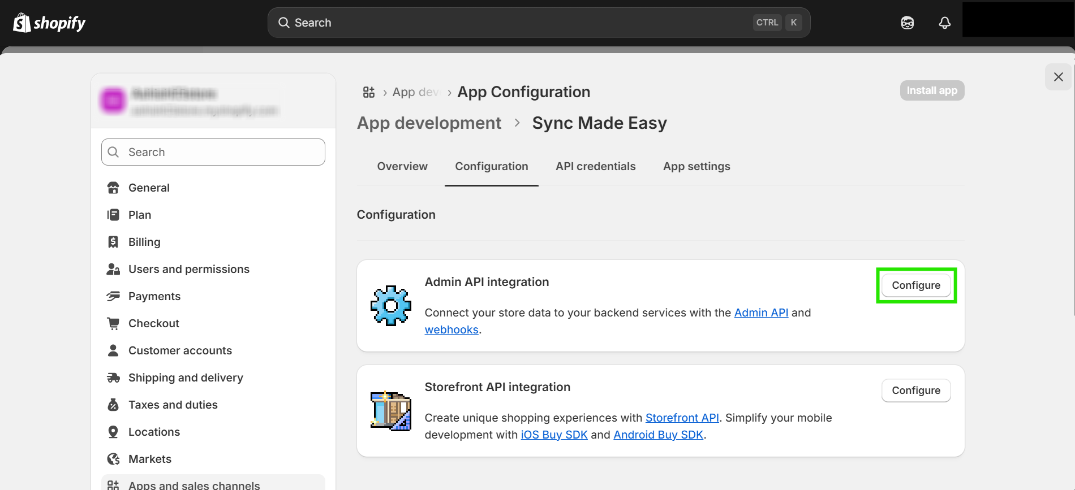The height and width of the screenshot is (490, 1075).
Task: Switch to the API credentials tab
Action: pyautogui.click(x=595, y=166)
